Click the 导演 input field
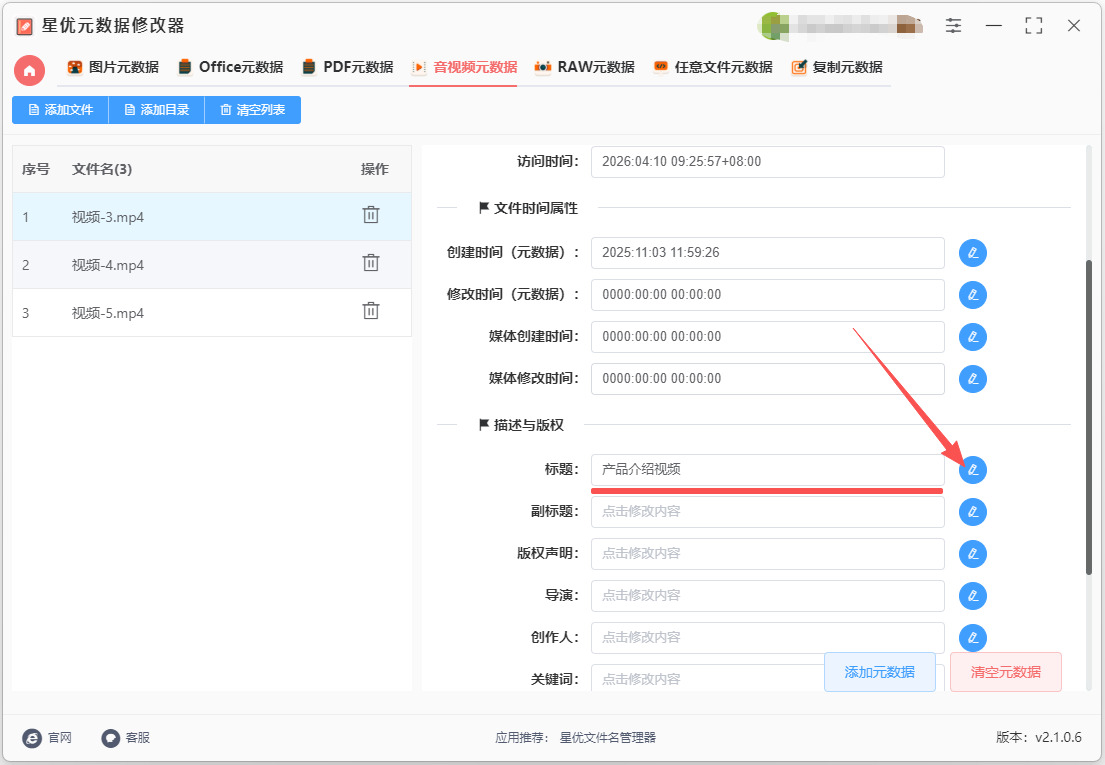 [x=767, y=595]
